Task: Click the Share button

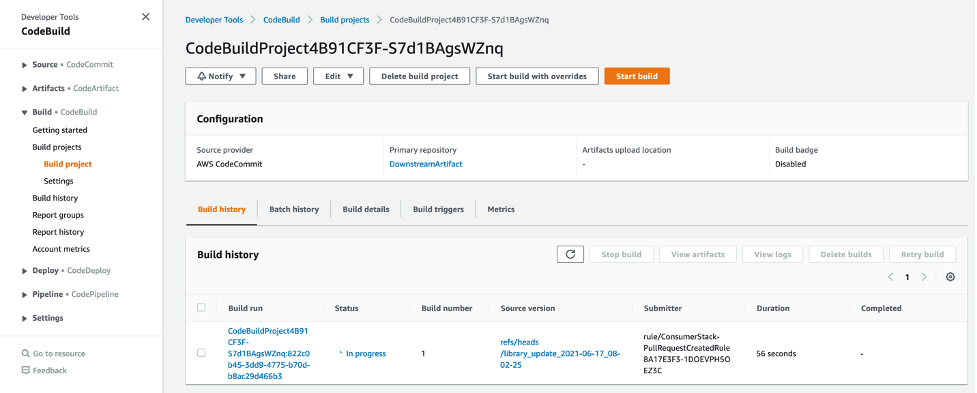Action: (284, 76)
